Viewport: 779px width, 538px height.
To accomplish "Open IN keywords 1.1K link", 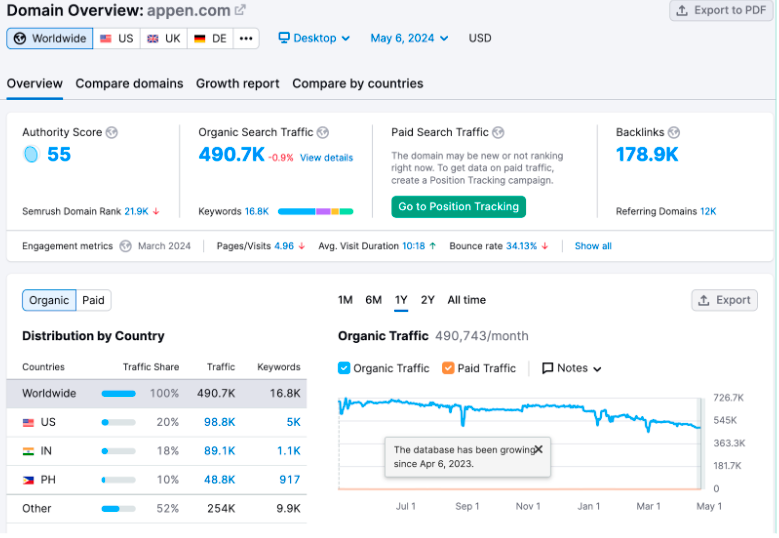I will pyautogui.click(x=289, y=451).
